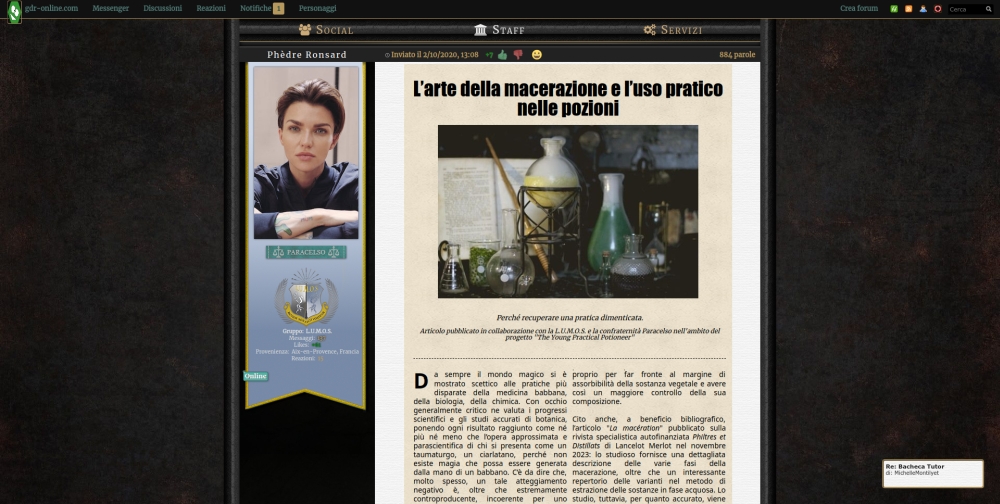Open the Social dropdown menu
This screenshot has width=1000, height=504.
pyautogui.click(x=326, y=30)
